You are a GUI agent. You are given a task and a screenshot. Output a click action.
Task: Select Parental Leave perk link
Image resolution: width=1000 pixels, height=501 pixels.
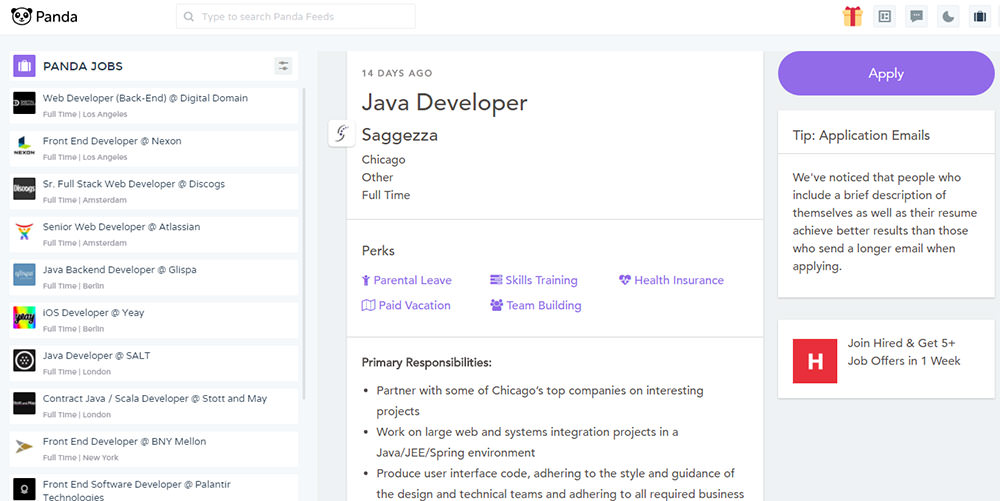click(x=406, y=280)
